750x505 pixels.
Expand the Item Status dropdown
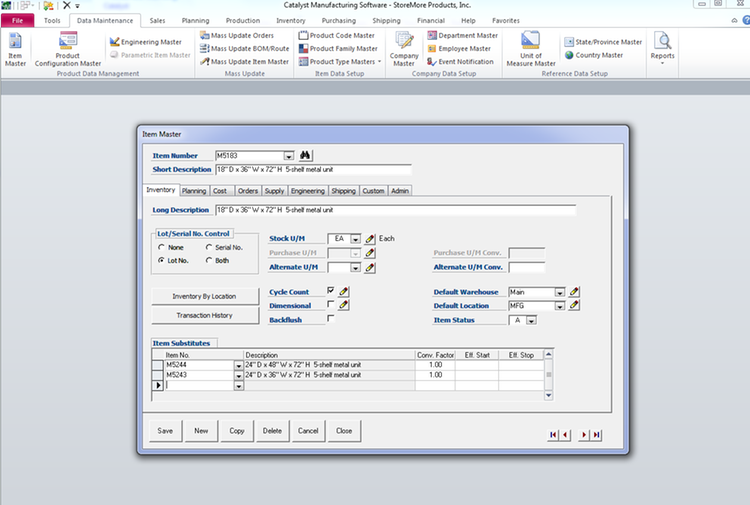point(531,320)
